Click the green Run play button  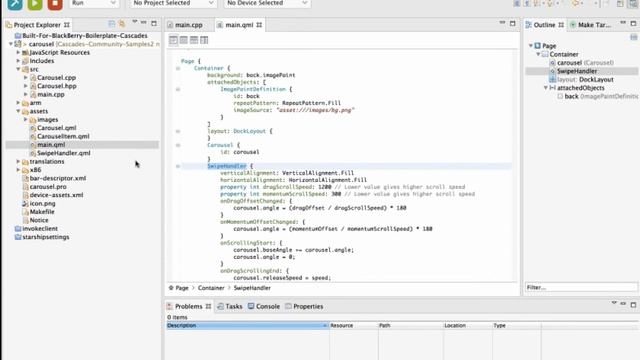35,4
